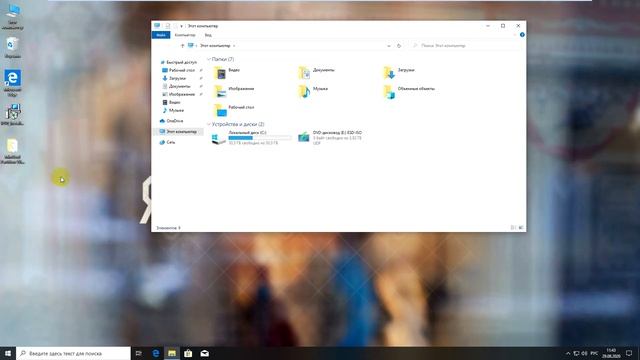Select the Корзина desktop icon
The width and height of the screenshot is (640, 360).
click(x=13, y=48)
